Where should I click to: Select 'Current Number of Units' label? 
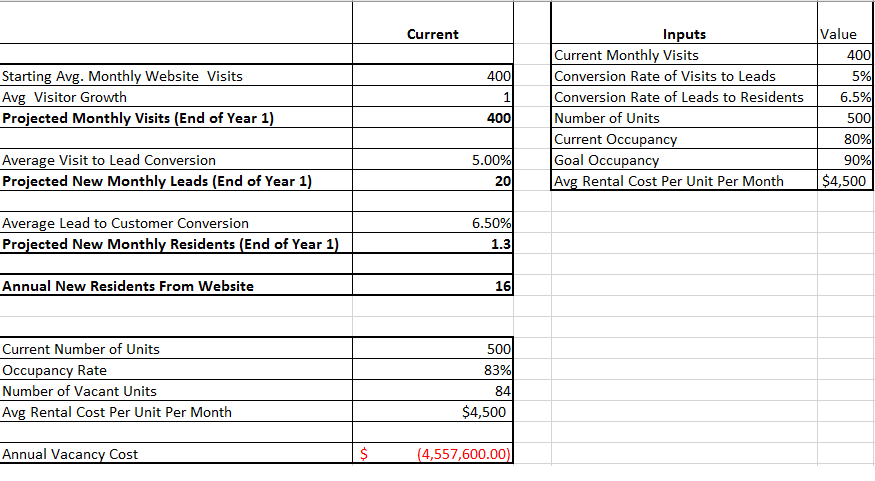point(81,349)
